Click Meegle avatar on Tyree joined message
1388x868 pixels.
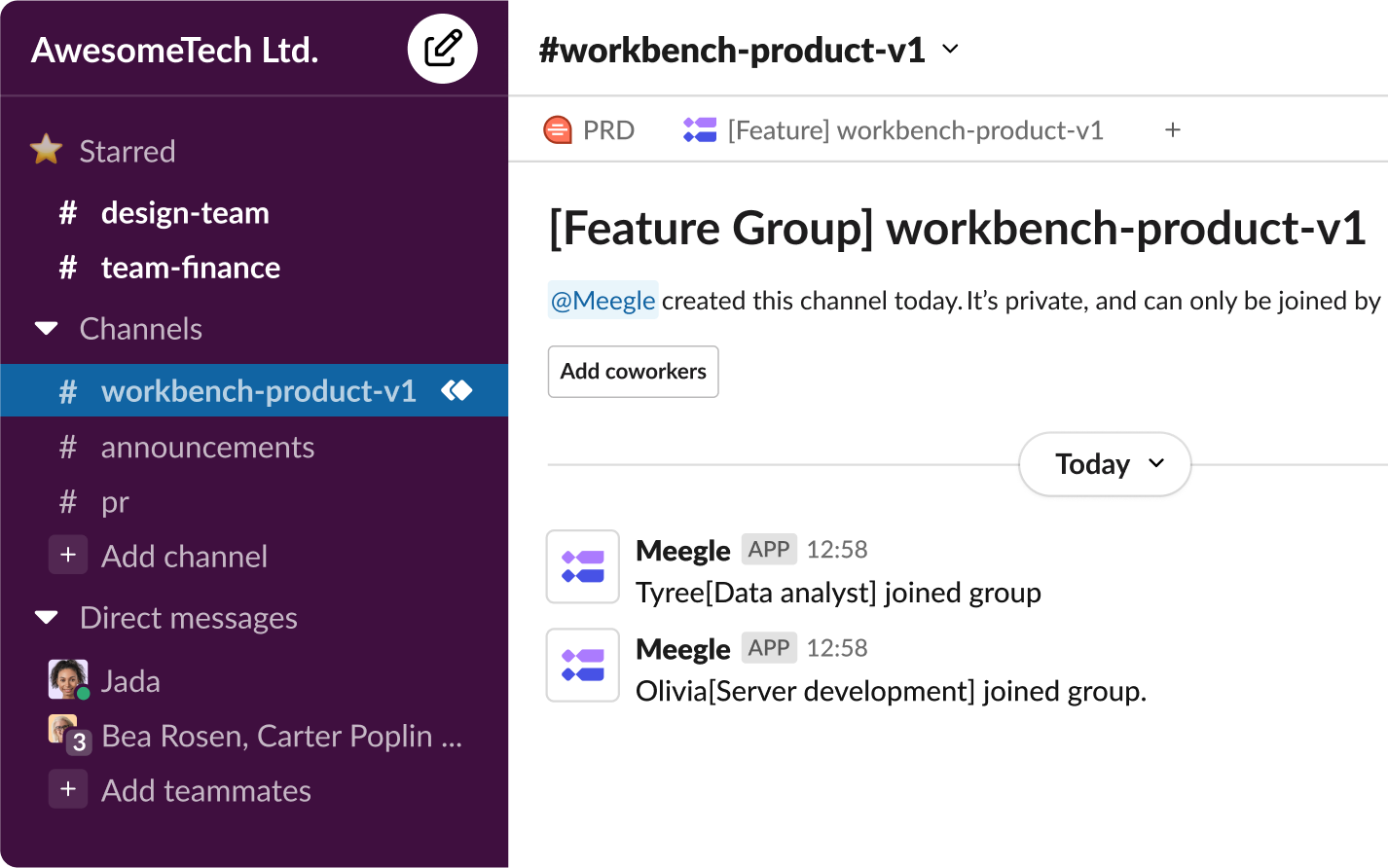tap(583, 566)
